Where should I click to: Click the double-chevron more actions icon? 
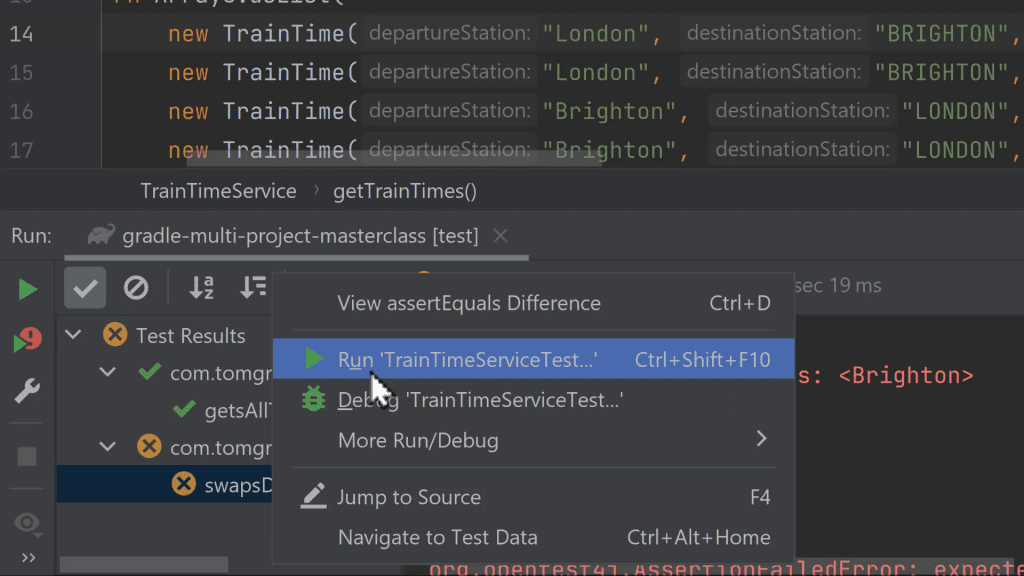pos(28,558)
